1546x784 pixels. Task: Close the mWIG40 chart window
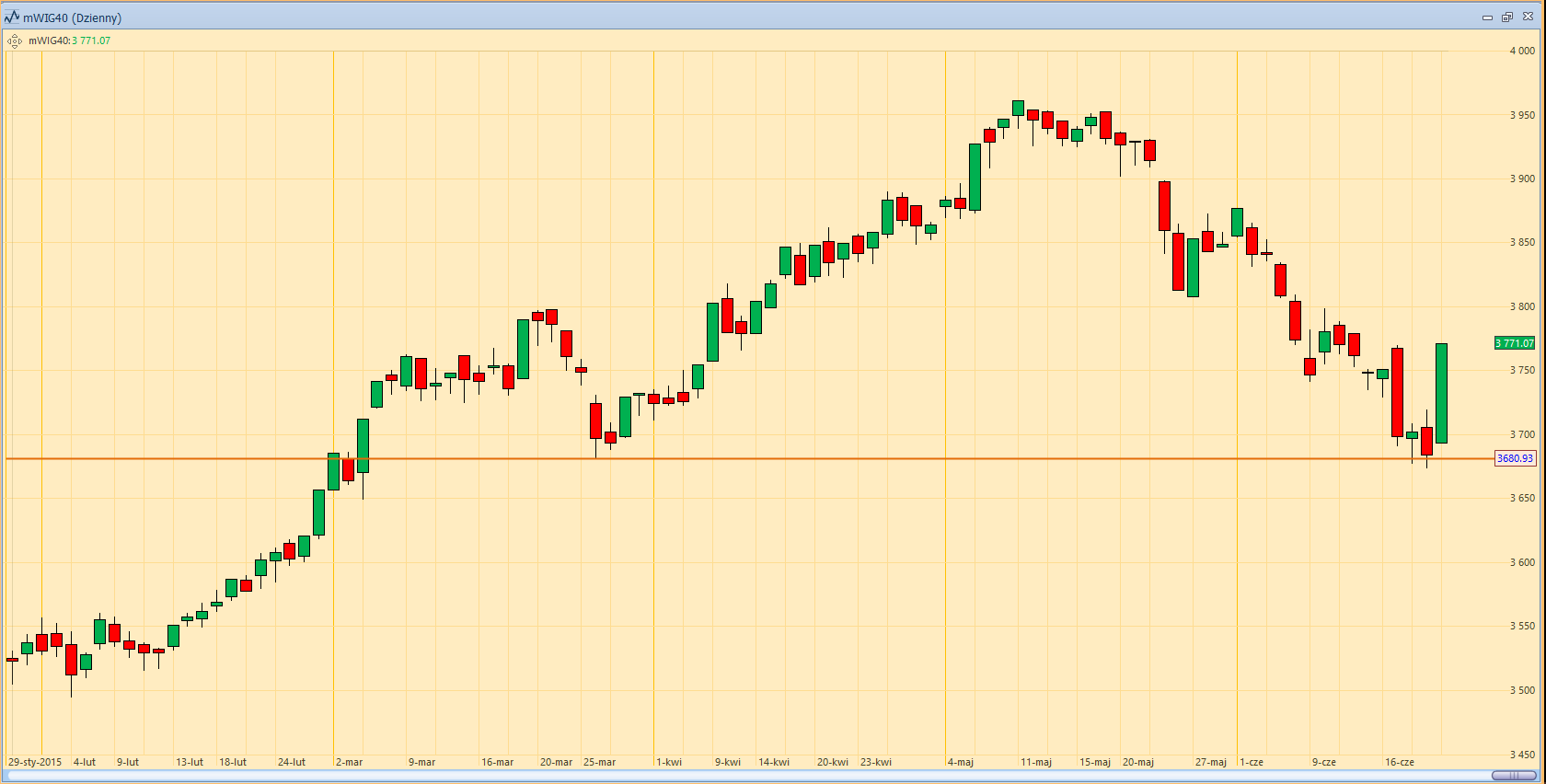point(1528,17)
